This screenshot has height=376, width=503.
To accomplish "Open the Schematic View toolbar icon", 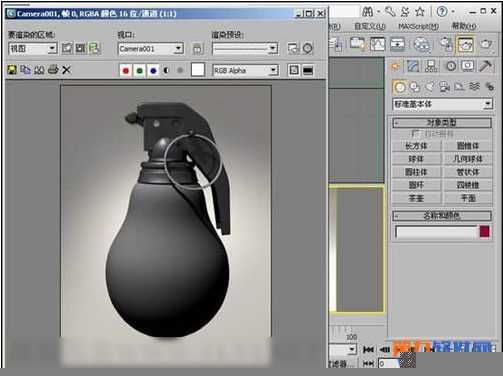I will (x=397, y=44).
